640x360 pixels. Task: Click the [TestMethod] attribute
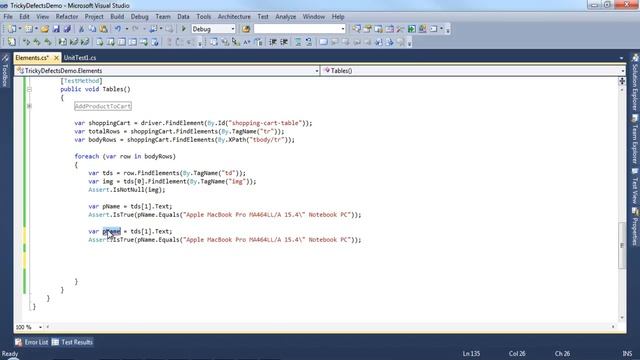(x=82, y=81)
